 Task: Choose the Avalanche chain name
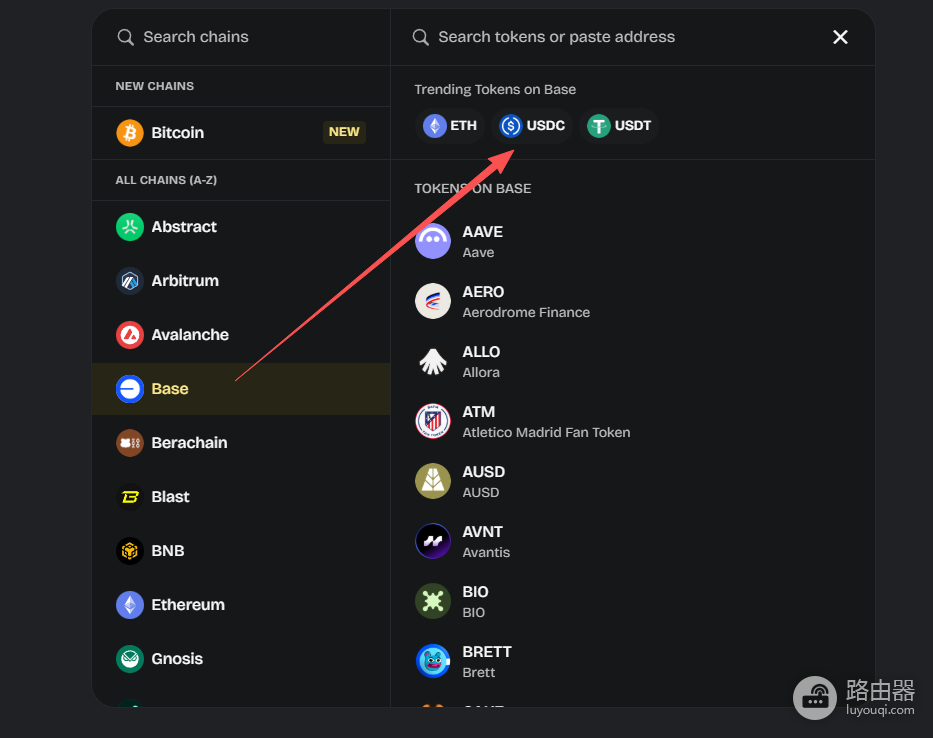[190, 335]
